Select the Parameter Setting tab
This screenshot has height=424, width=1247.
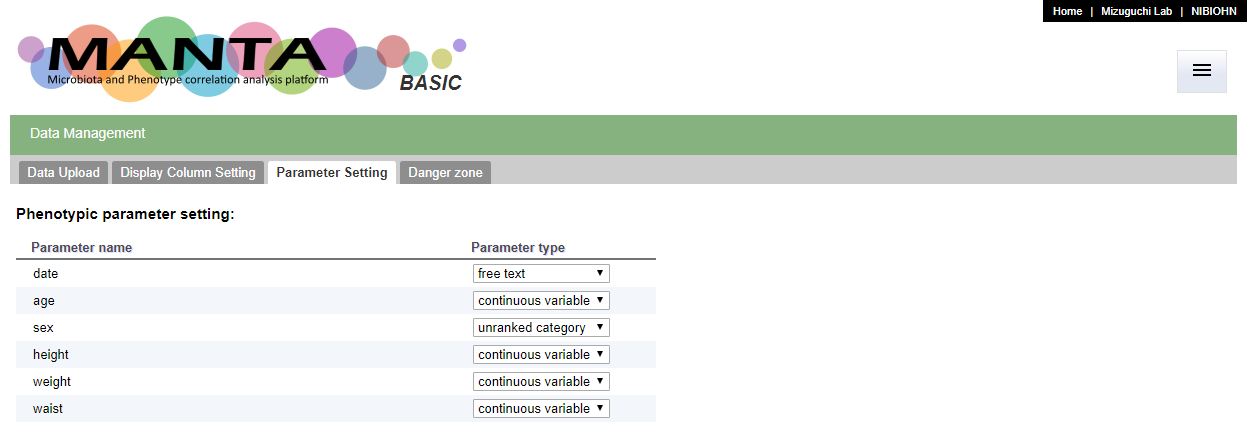[x=332, y=172]
